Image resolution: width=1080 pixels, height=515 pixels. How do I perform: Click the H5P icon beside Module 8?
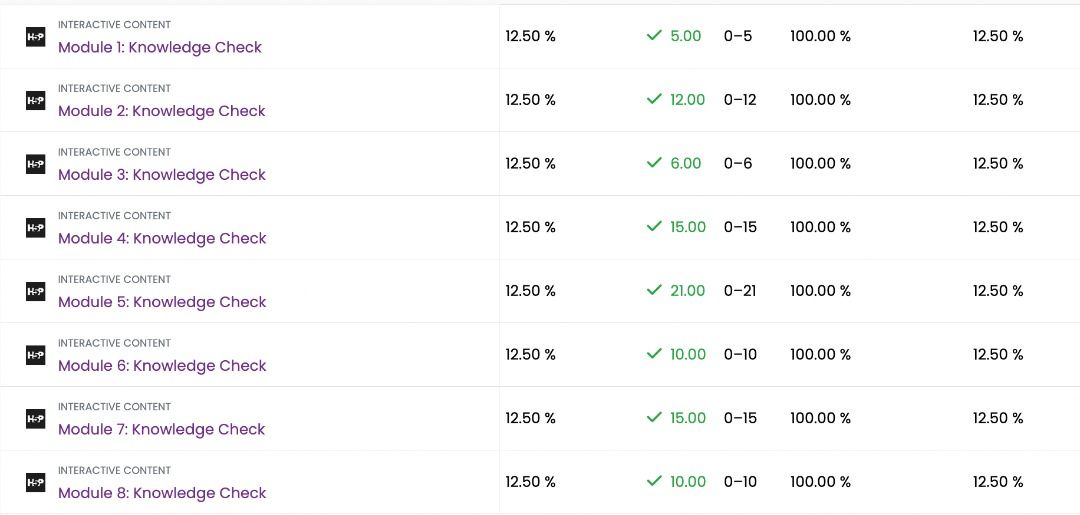coord(35,482)
